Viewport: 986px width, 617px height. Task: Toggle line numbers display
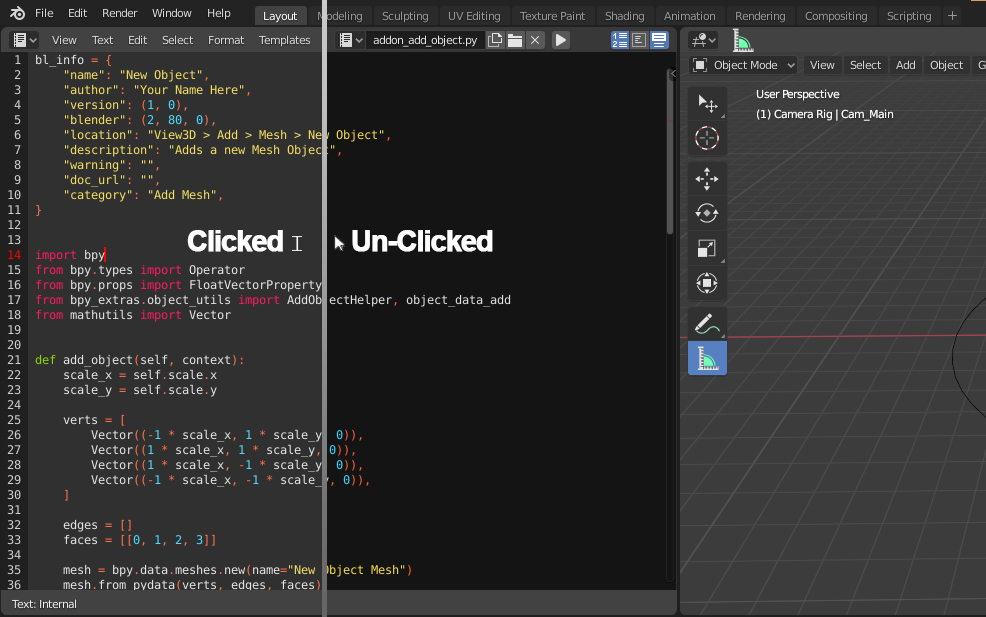coord(619,40)
